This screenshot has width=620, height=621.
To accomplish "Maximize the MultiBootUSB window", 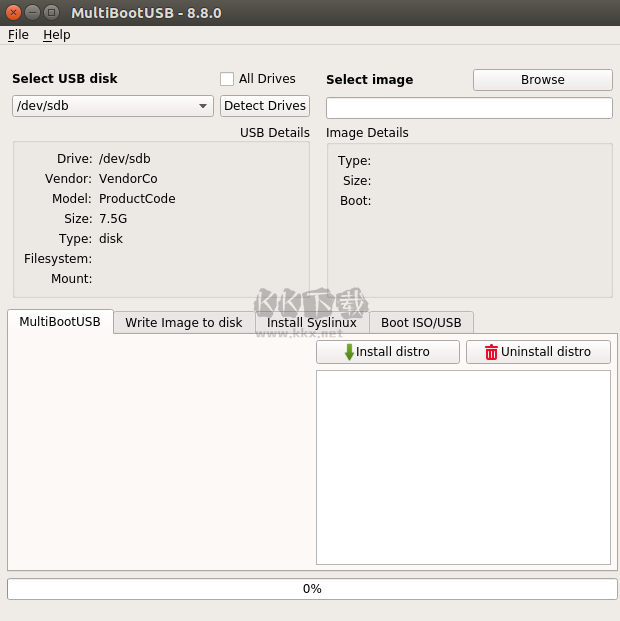I will click(51, 12).
